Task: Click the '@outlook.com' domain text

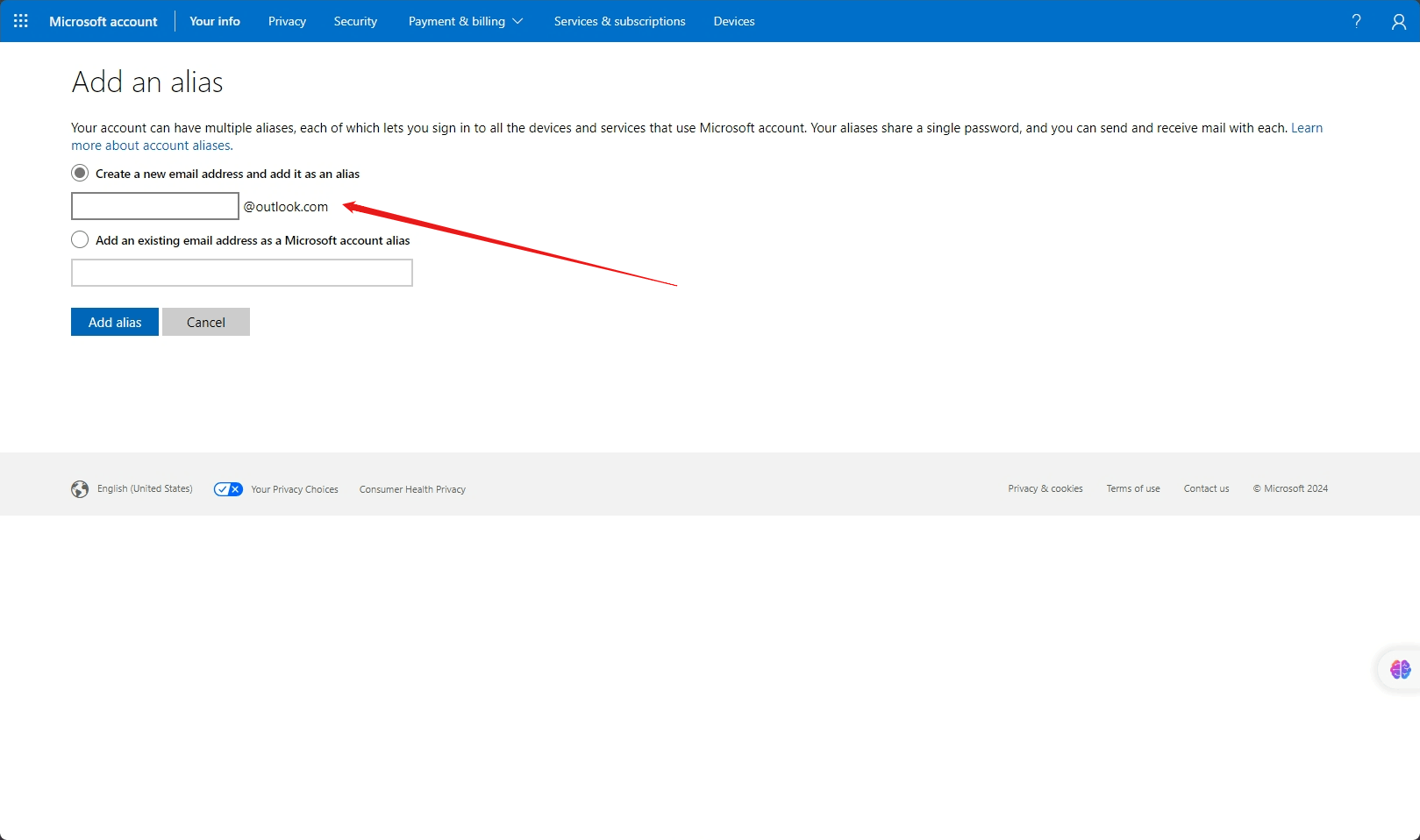Action: coord(286,207)
